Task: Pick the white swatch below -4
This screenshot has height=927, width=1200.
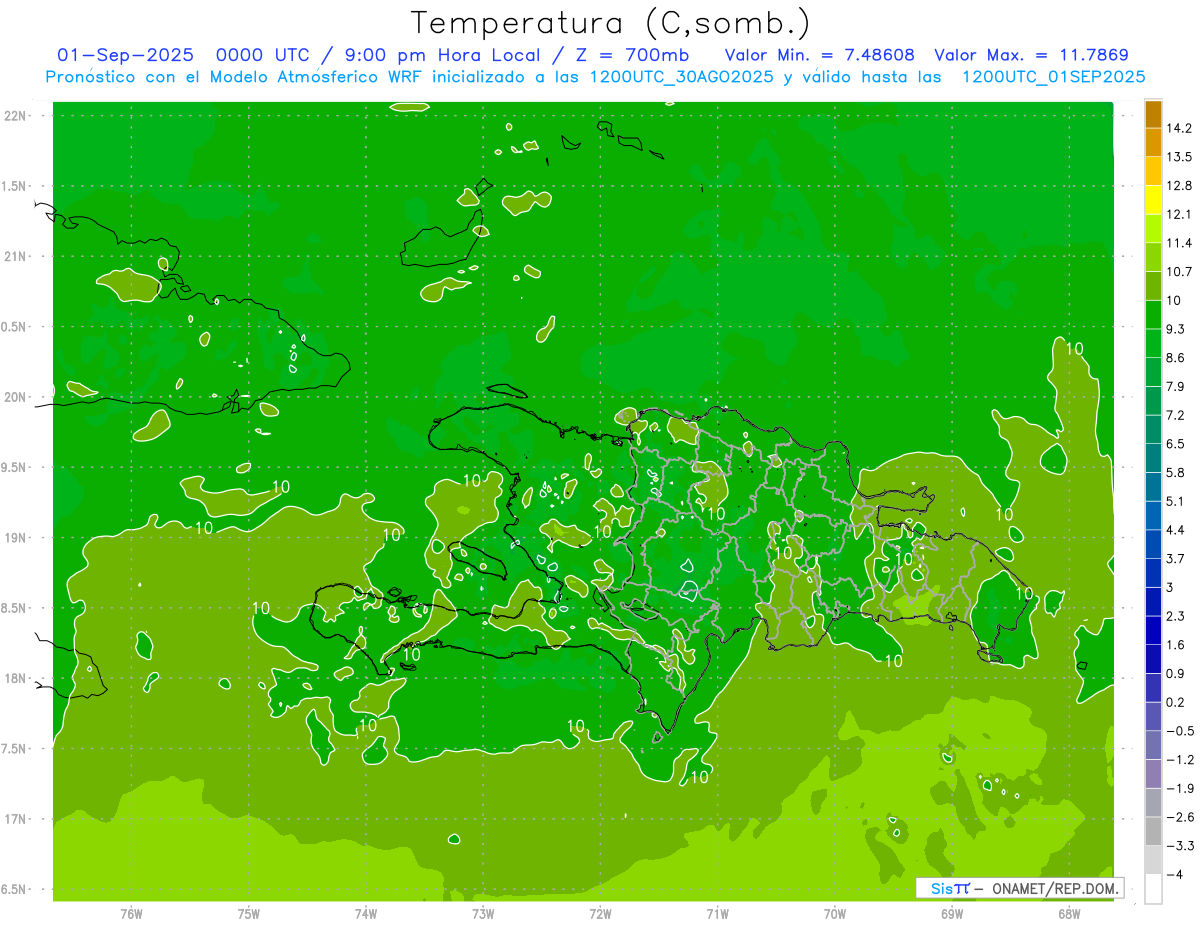Action: (1153, 889)
